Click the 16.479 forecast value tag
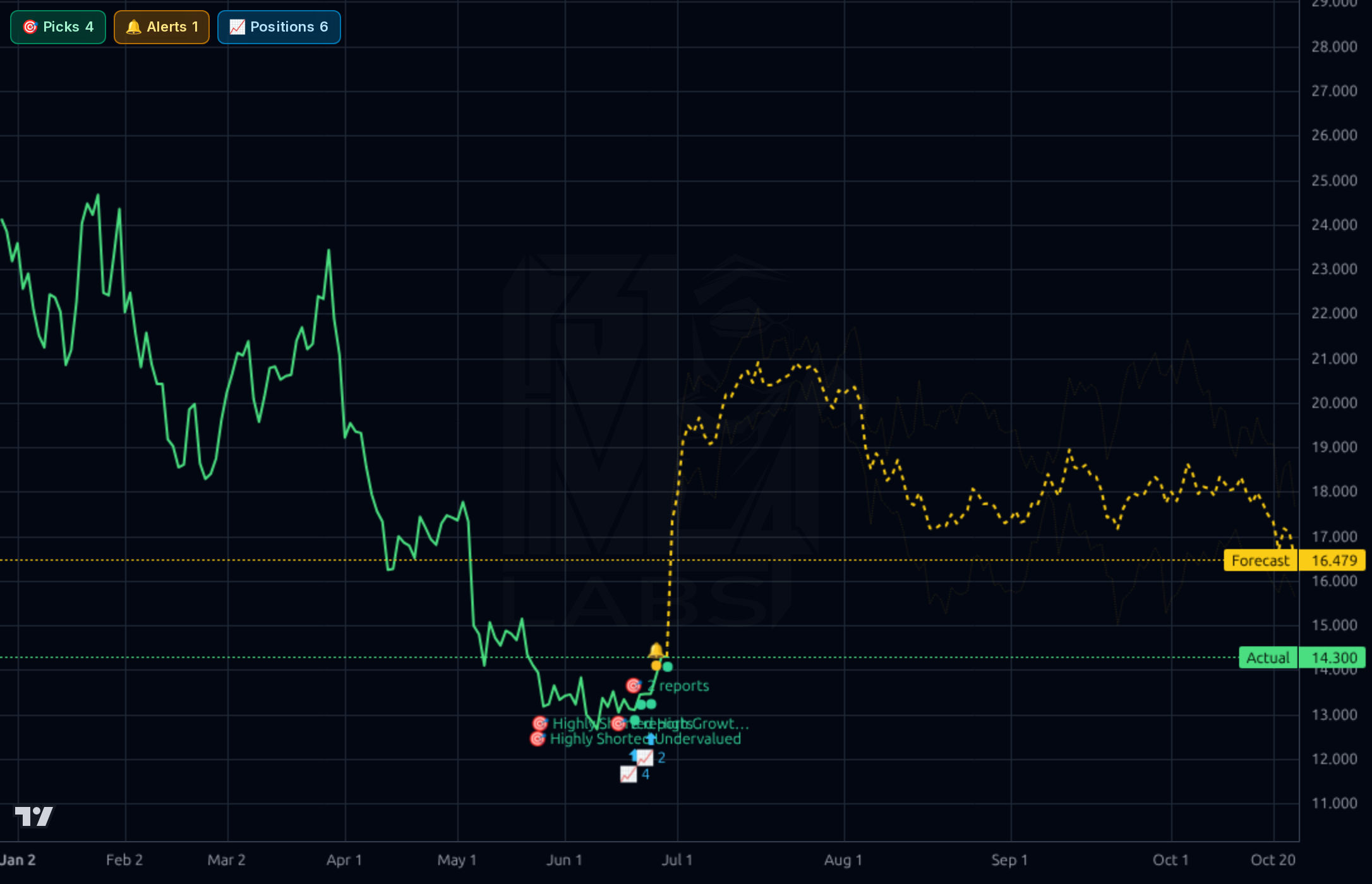The height and width of the screenshot is (884, 1372). (x=1333, y=561)
